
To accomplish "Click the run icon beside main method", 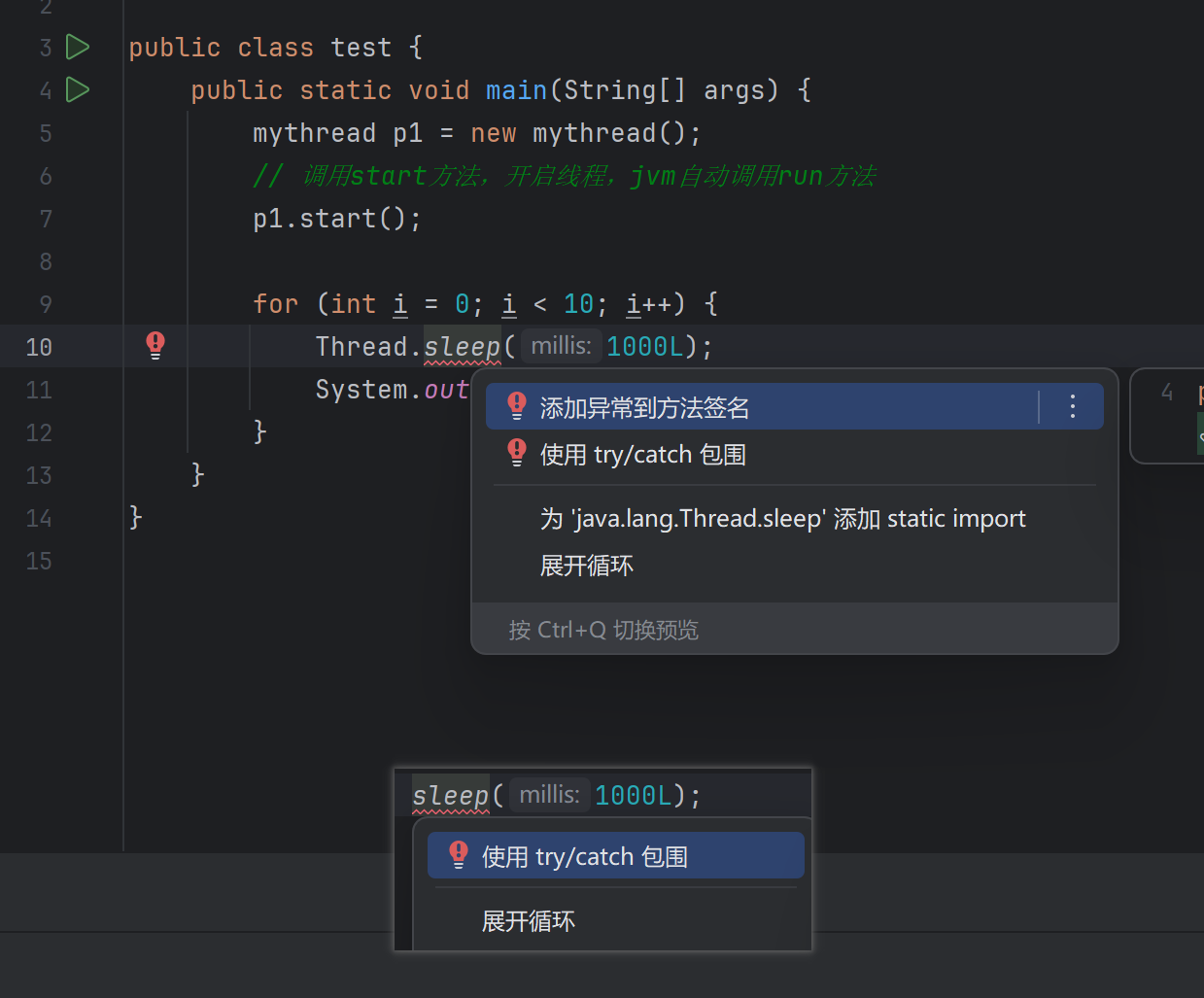I will coord(78,89).
